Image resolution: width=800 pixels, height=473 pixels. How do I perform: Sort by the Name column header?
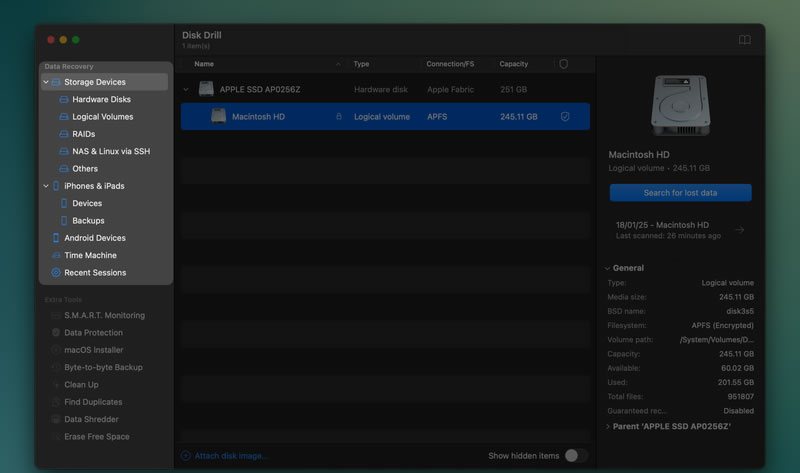coord(204,64)
